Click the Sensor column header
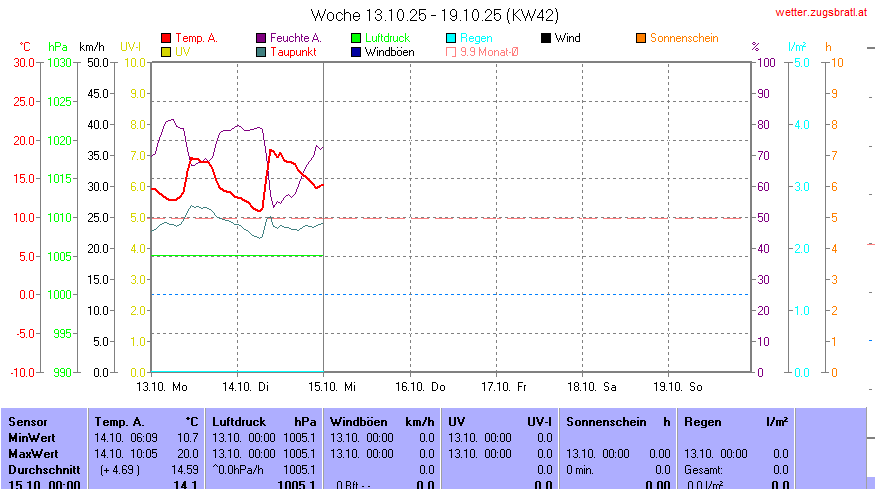This screenshot has width=875, height=489. pyautogui.click(x=27, y=422)
